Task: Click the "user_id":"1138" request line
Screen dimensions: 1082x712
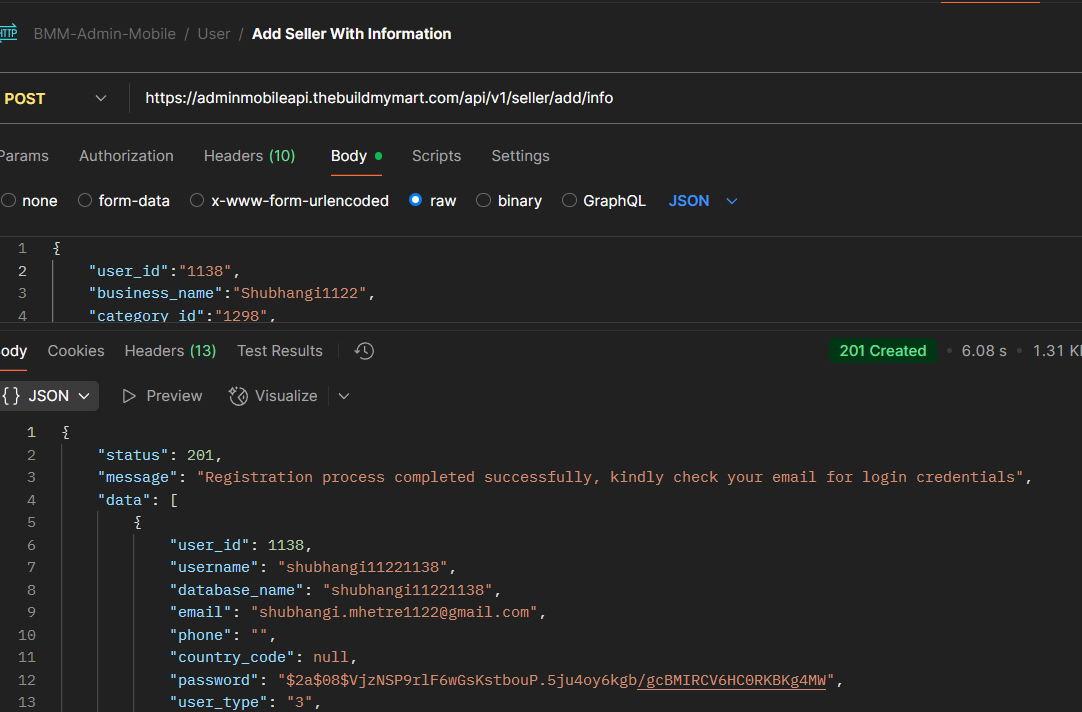Action: [x=164, y=271]
